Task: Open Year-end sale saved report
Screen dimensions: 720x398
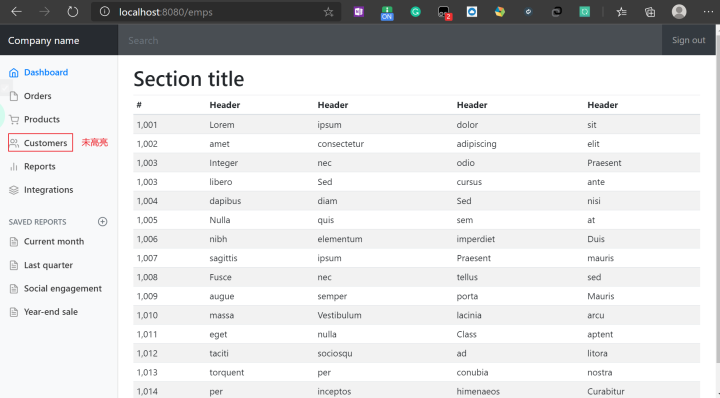Action: [x=51, y=312]
